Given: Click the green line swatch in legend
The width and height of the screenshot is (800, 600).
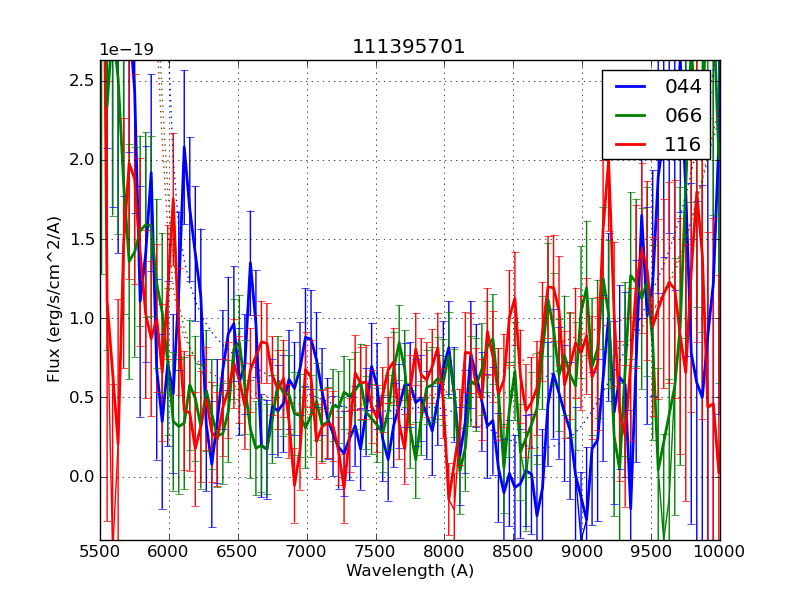Looking at the screenshot, I should tap(630, 115).
